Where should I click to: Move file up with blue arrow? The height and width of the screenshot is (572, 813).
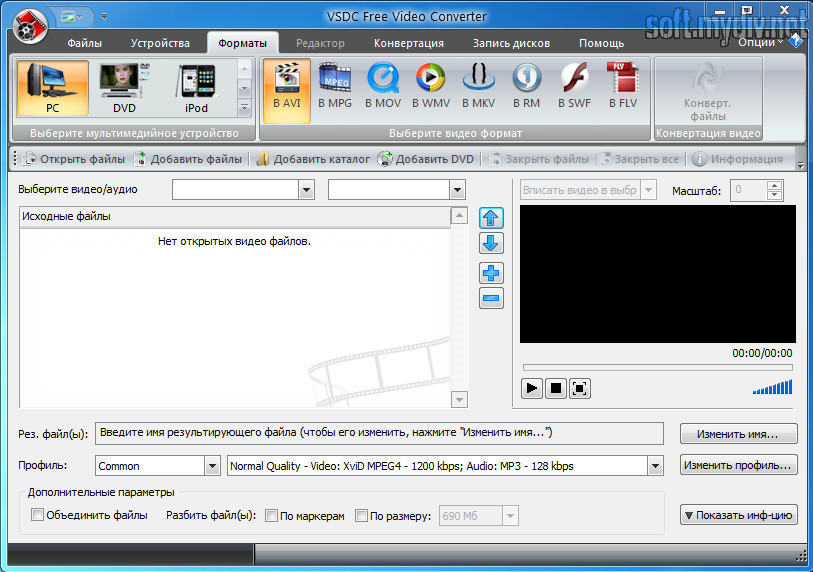(490, 218)
